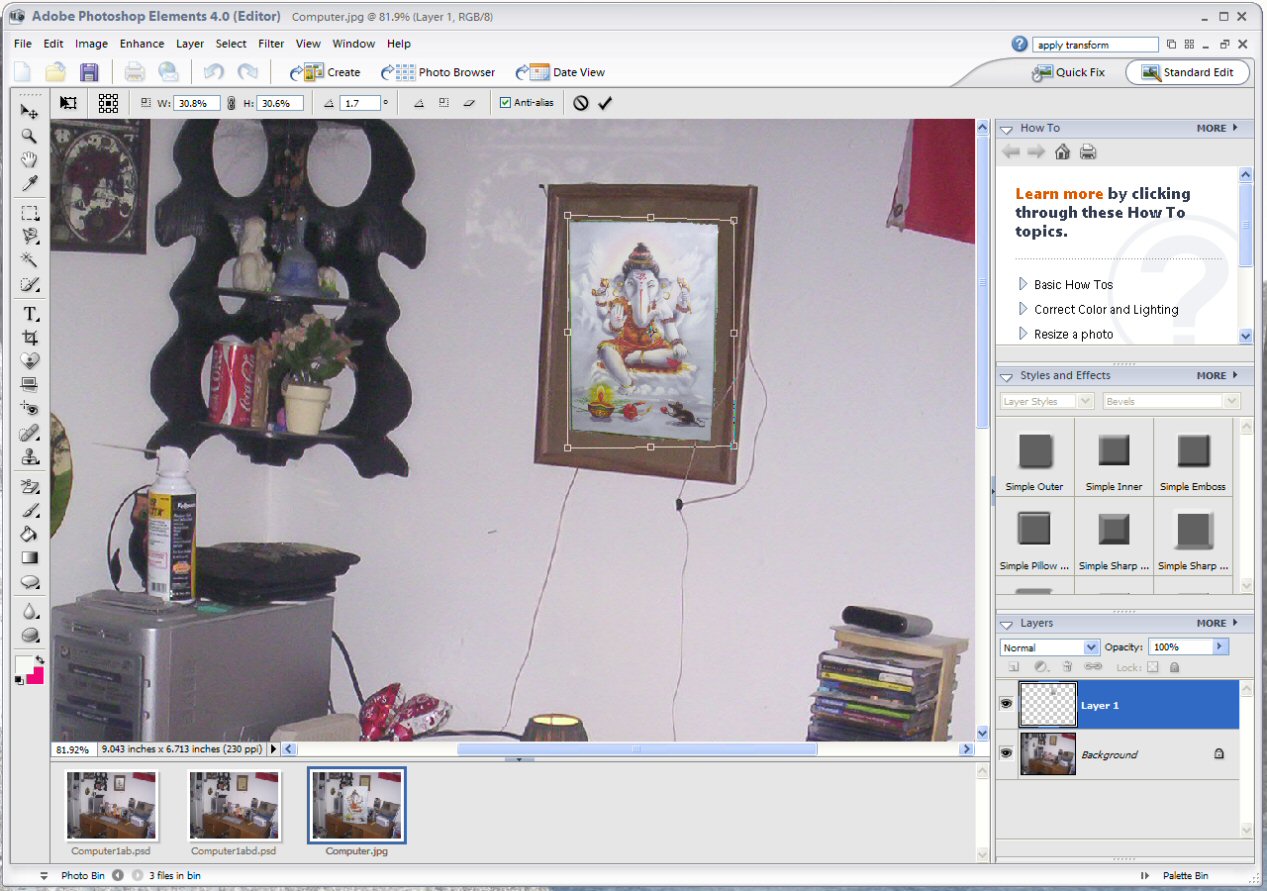Select the Rectangular Marquee tool
The width and height of the screenshot is (1267, 891).
click(30, 212)
